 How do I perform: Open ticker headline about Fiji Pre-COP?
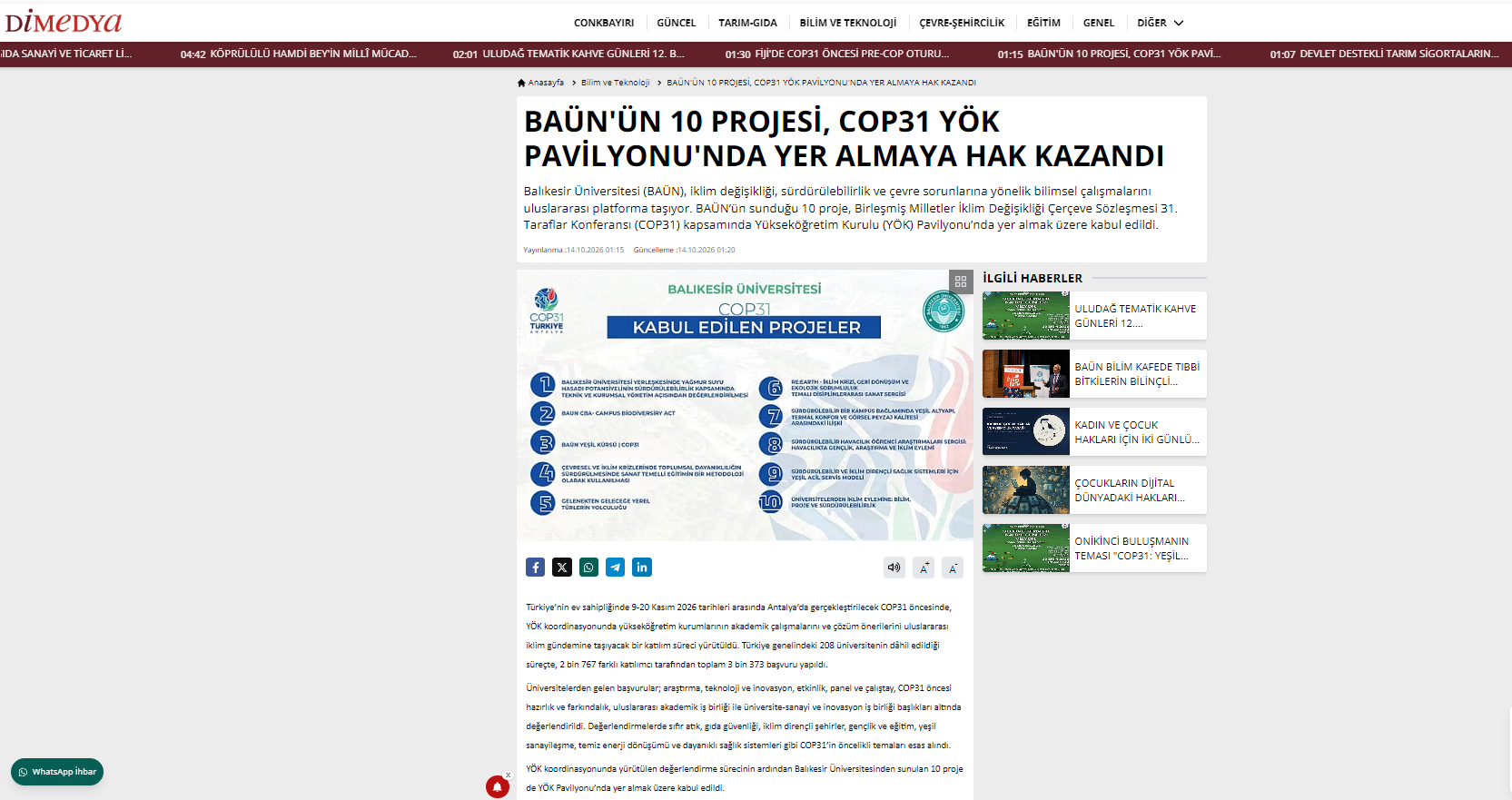[837, 54]
